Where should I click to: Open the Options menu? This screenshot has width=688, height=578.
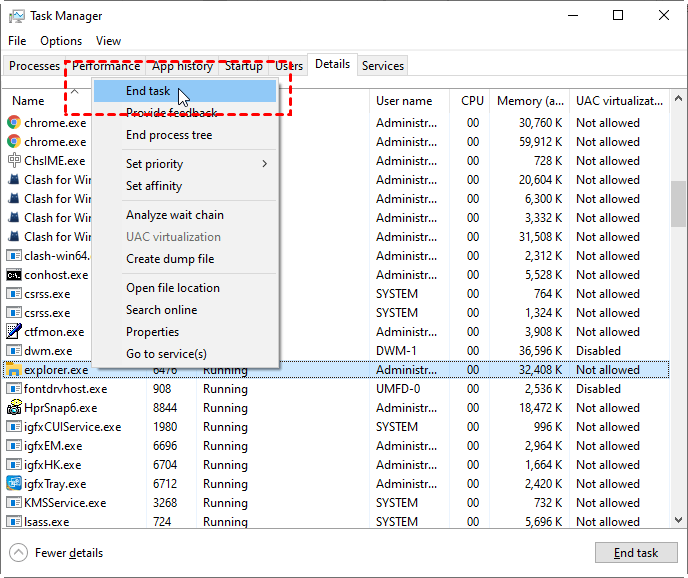pos(61,41)
